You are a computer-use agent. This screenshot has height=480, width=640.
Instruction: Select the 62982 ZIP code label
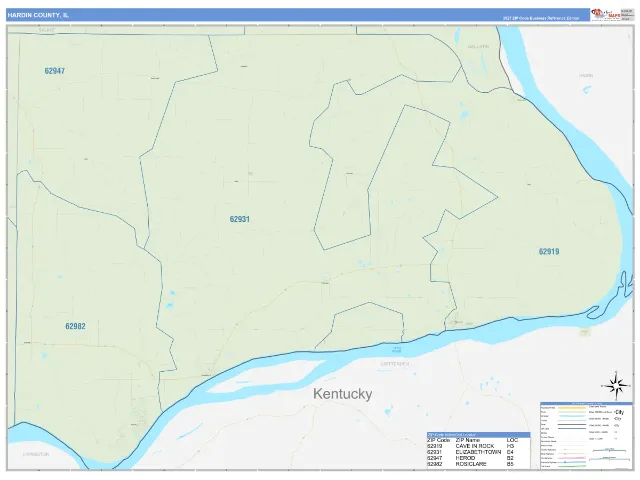(76, 326)
